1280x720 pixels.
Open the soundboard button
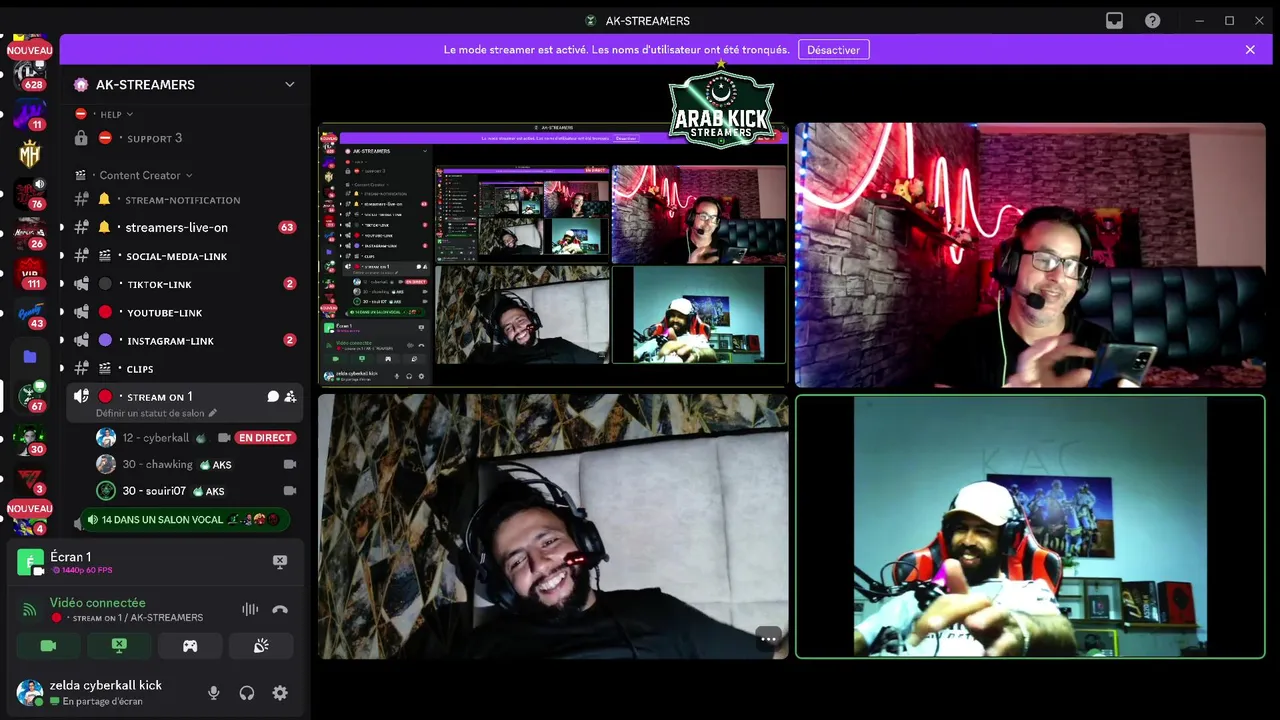tap(261, 646)
